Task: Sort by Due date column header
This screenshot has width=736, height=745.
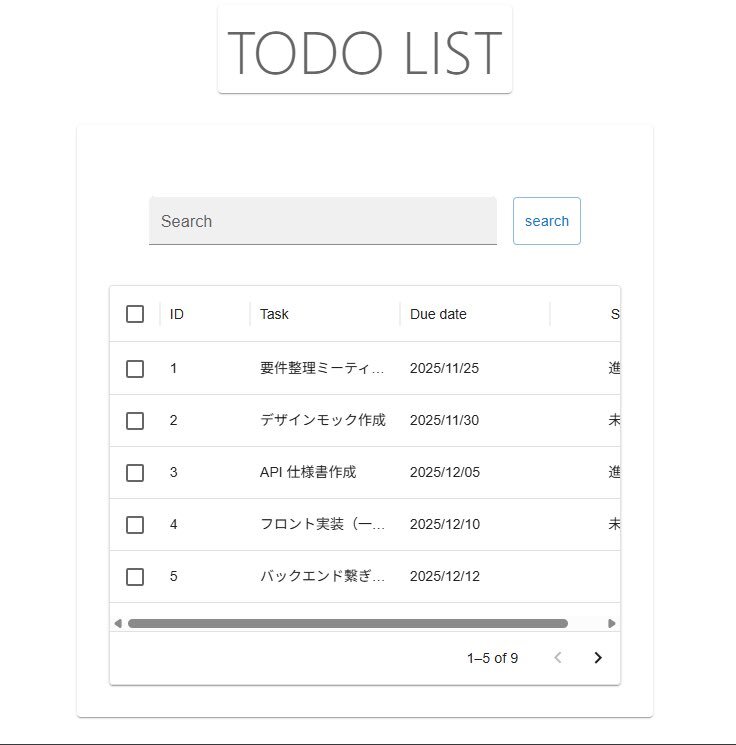Action: pos(438,314)
